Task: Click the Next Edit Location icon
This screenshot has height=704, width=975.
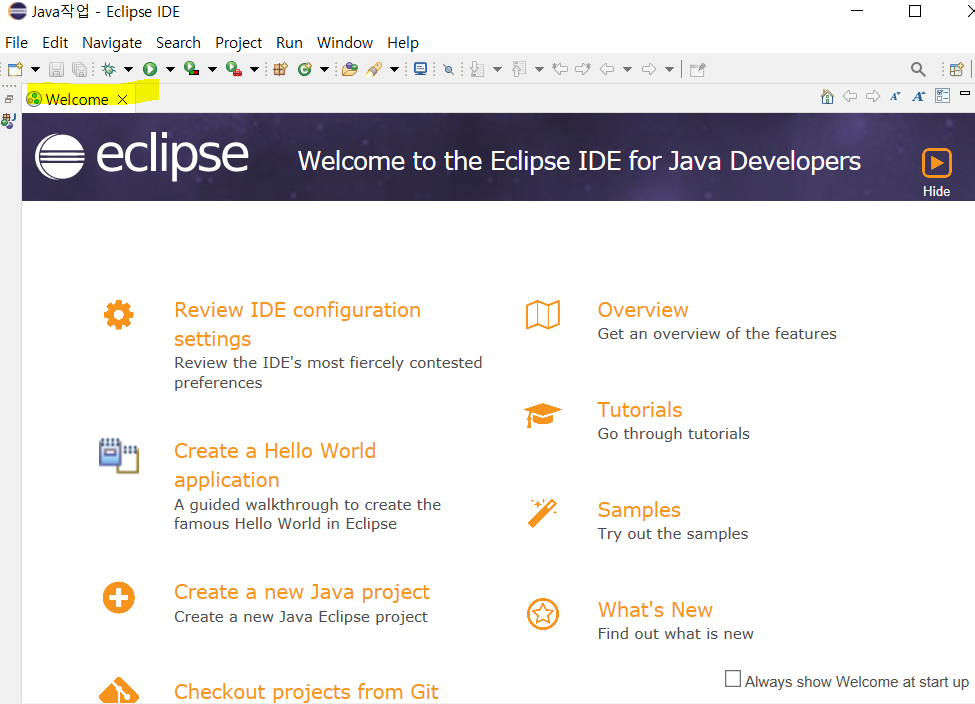Action: point(583,69)
